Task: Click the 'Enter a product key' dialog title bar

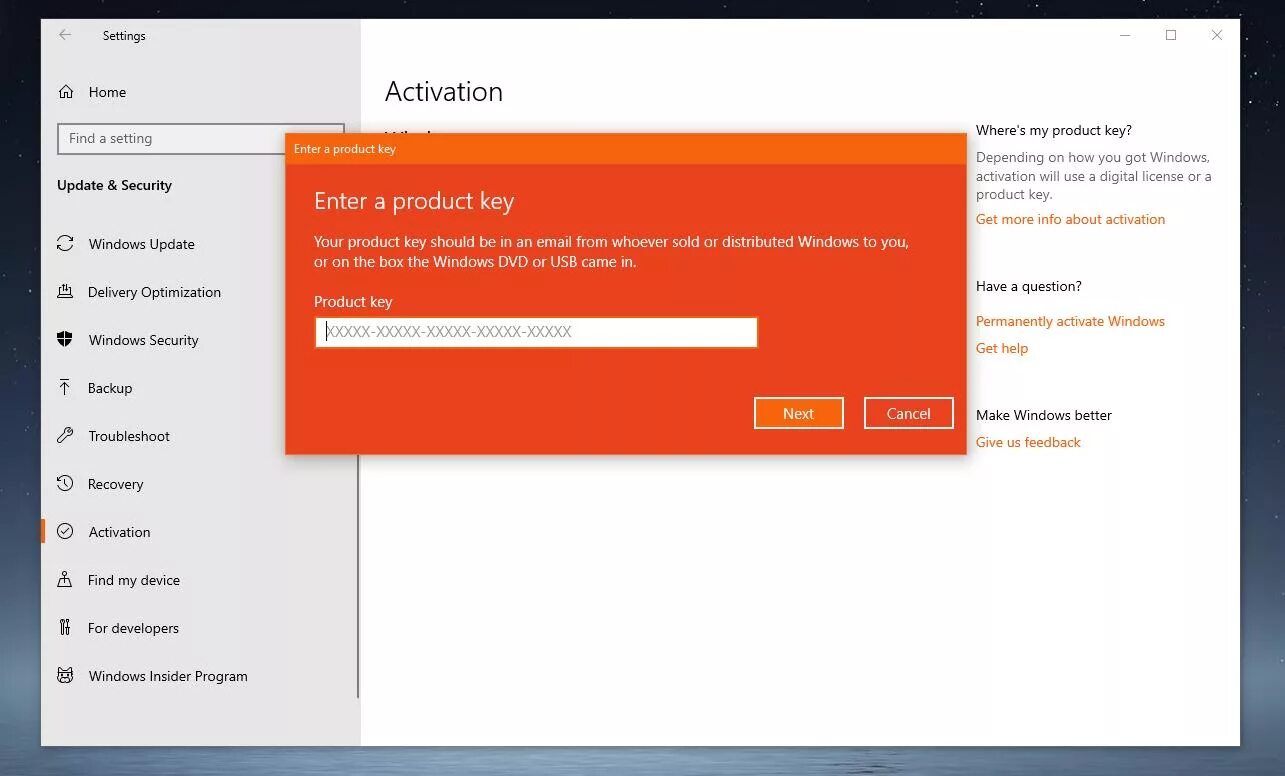Action: pyautogui.click(x=626, y=149)
